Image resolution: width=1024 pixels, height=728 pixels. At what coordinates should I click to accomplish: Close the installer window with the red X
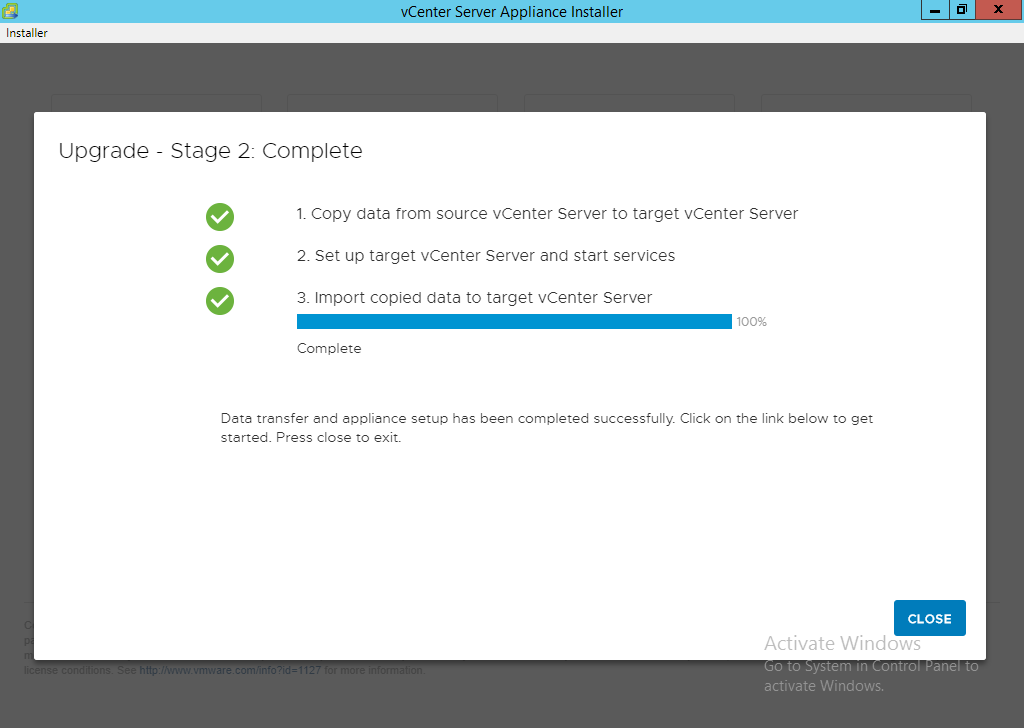[999, 10]
